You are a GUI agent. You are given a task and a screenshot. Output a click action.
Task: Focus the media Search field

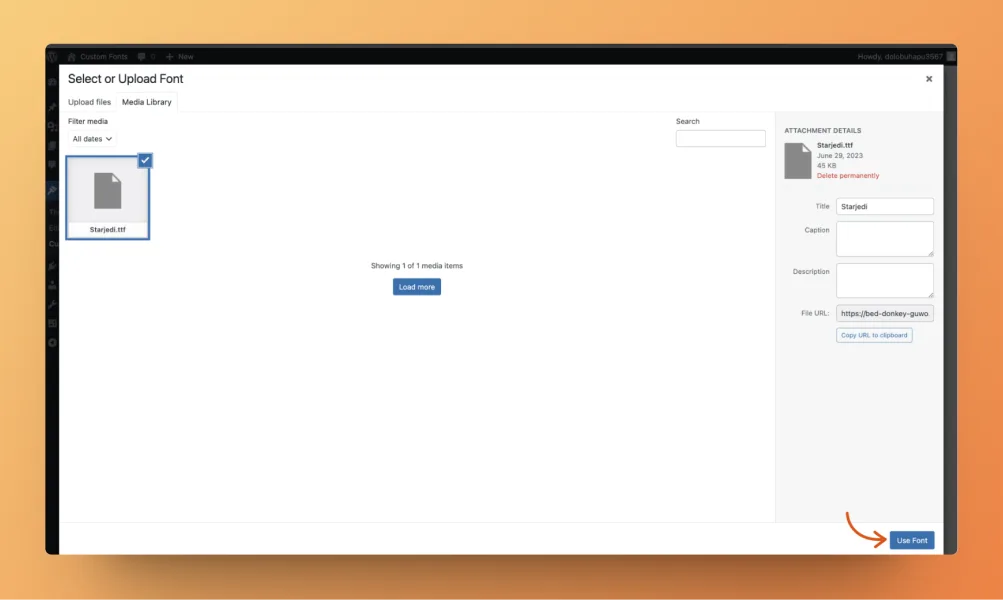(x=720, y=139)
